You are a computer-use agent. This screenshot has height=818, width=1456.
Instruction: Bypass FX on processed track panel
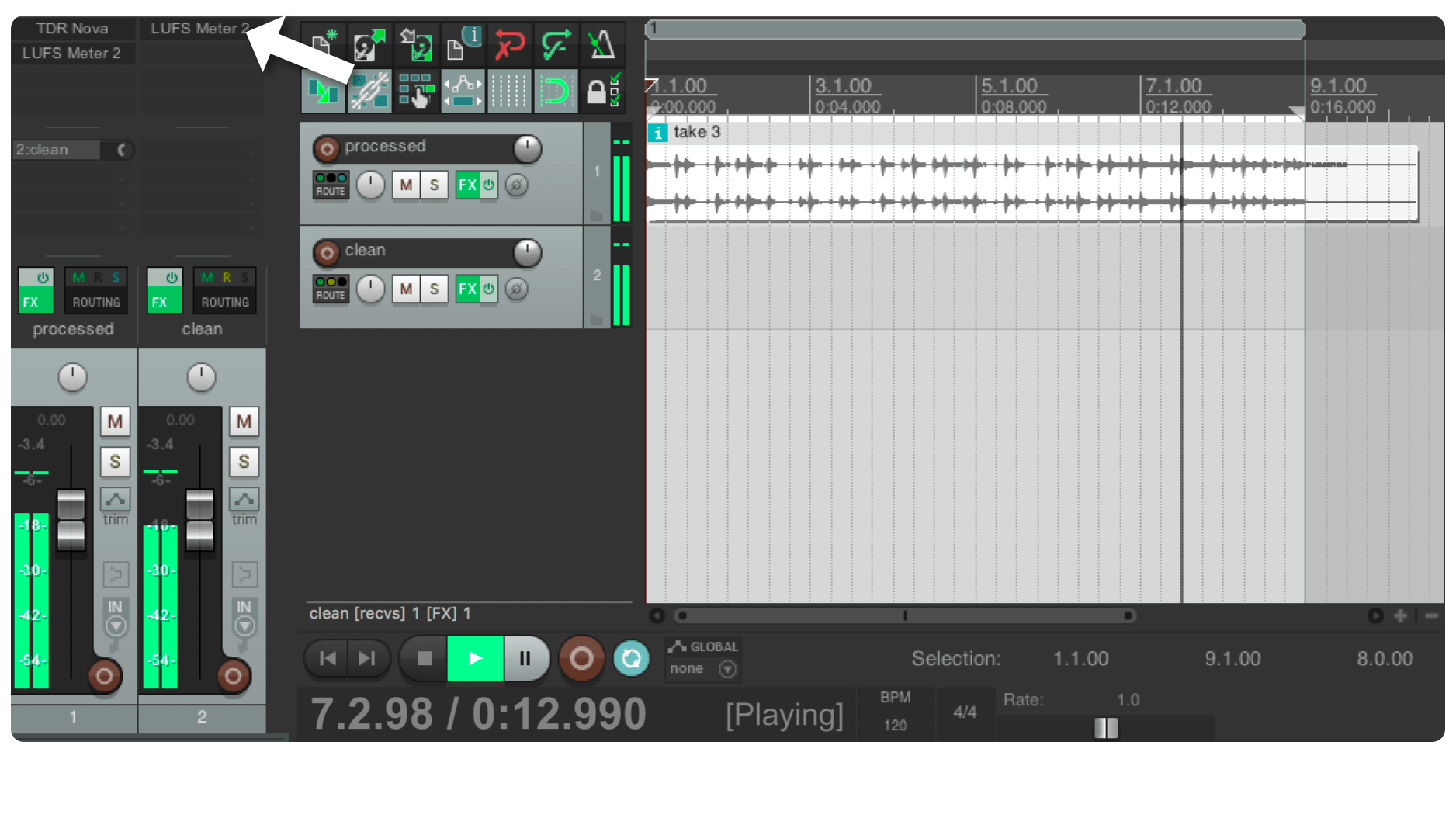(x=489, y=185)
